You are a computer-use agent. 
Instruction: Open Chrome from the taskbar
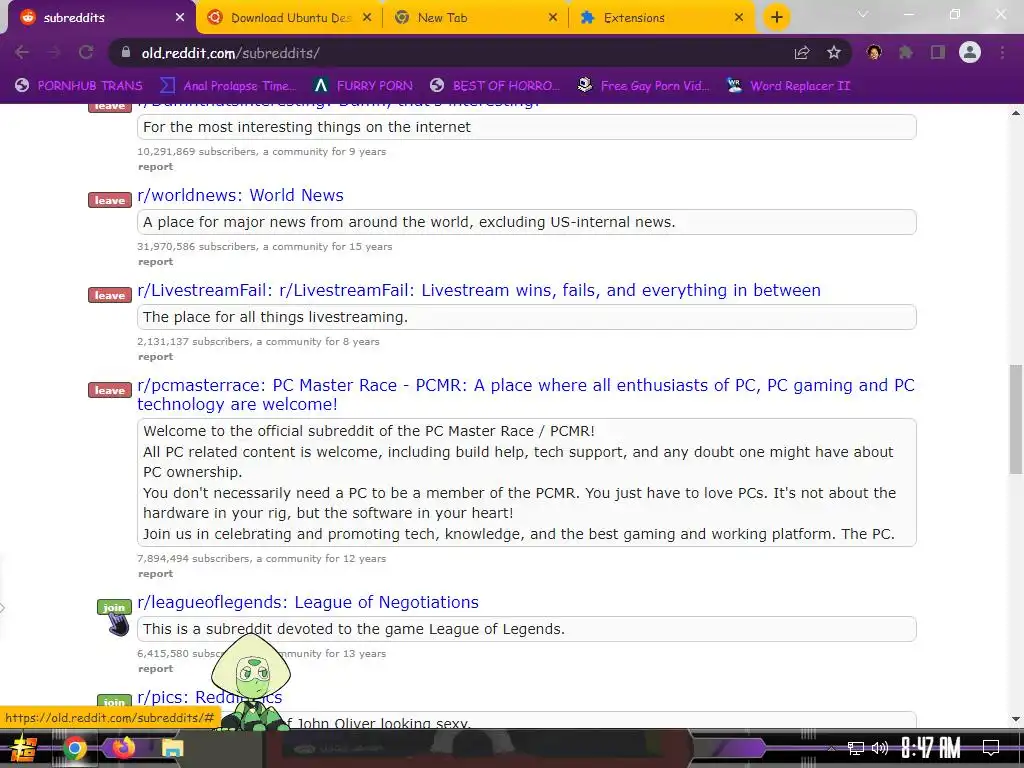74,748
